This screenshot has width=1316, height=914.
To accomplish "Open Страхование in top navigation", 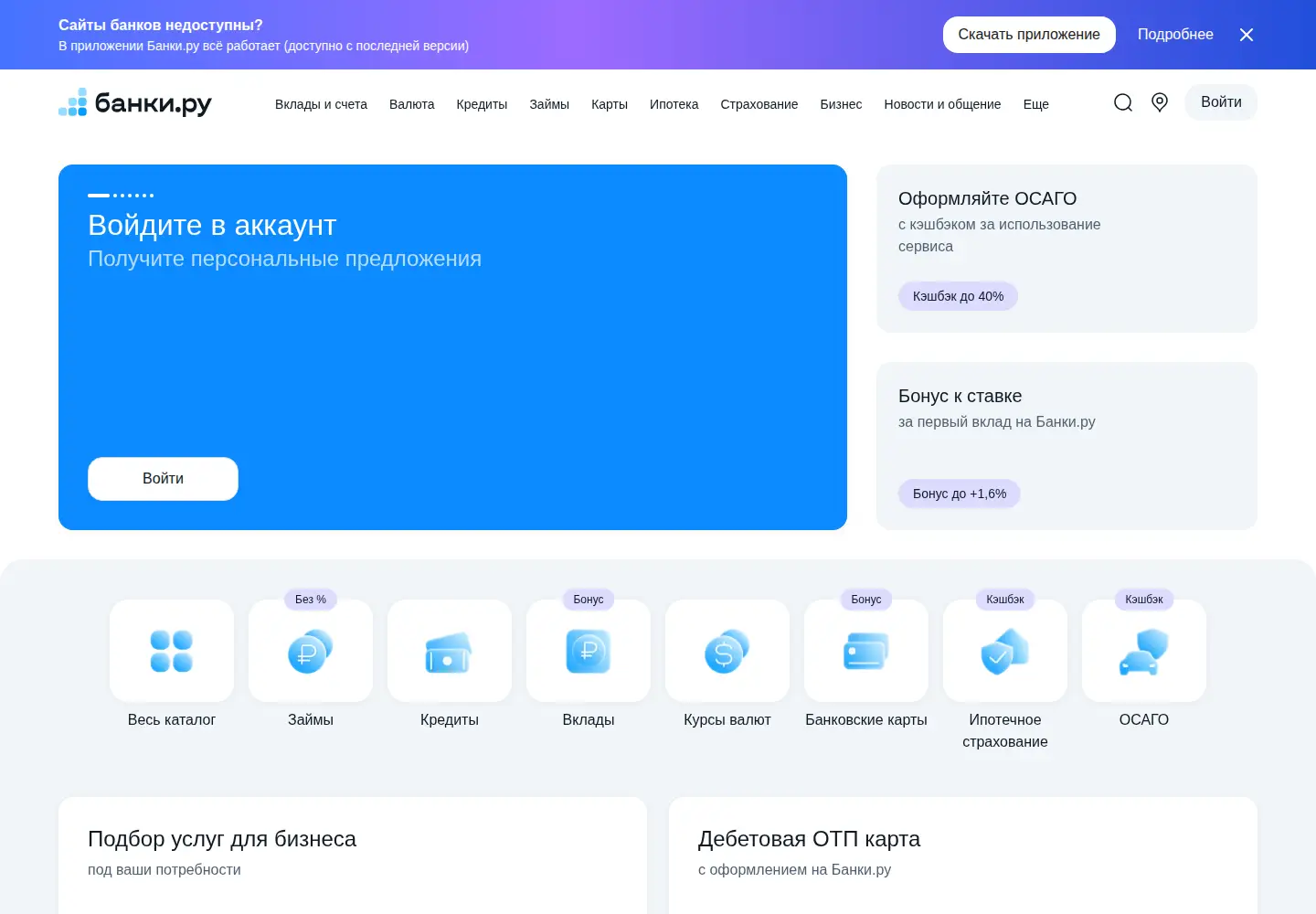I will pos(759,104).
